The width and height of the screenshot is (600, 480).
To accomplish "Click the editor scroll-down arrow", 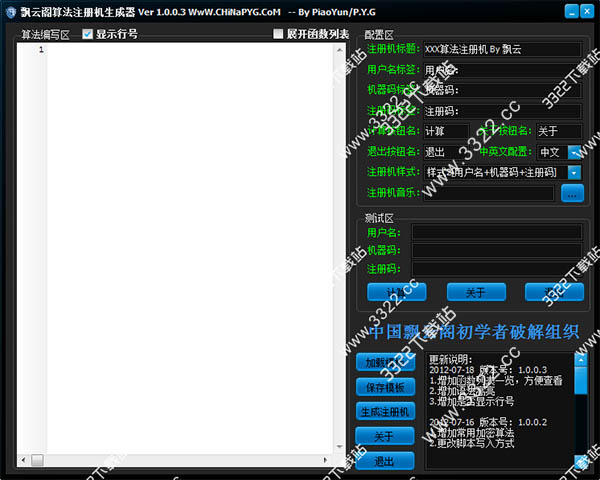I will tap(339, 447).
